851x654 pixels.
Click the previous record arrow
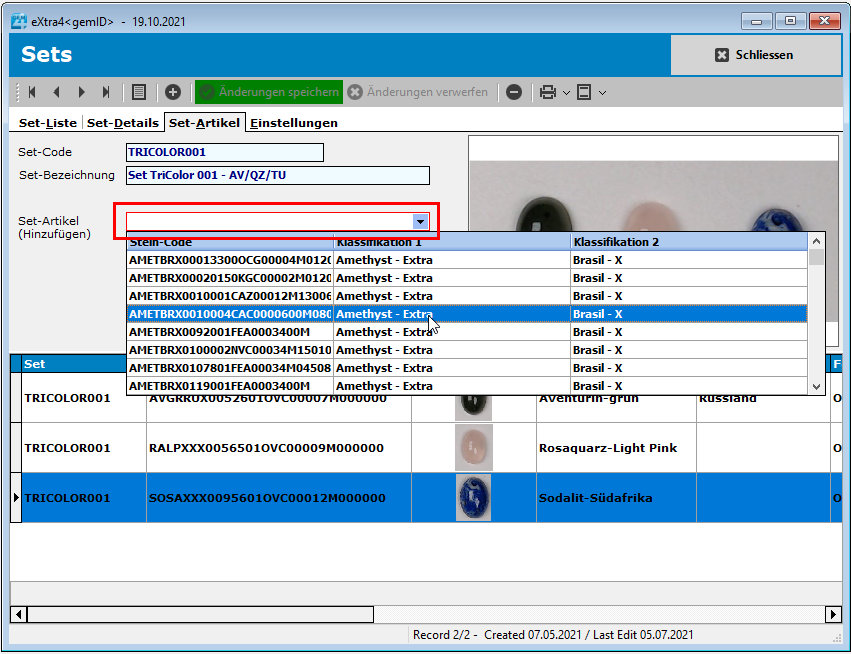pyautogui.click(x=56, y=92)
